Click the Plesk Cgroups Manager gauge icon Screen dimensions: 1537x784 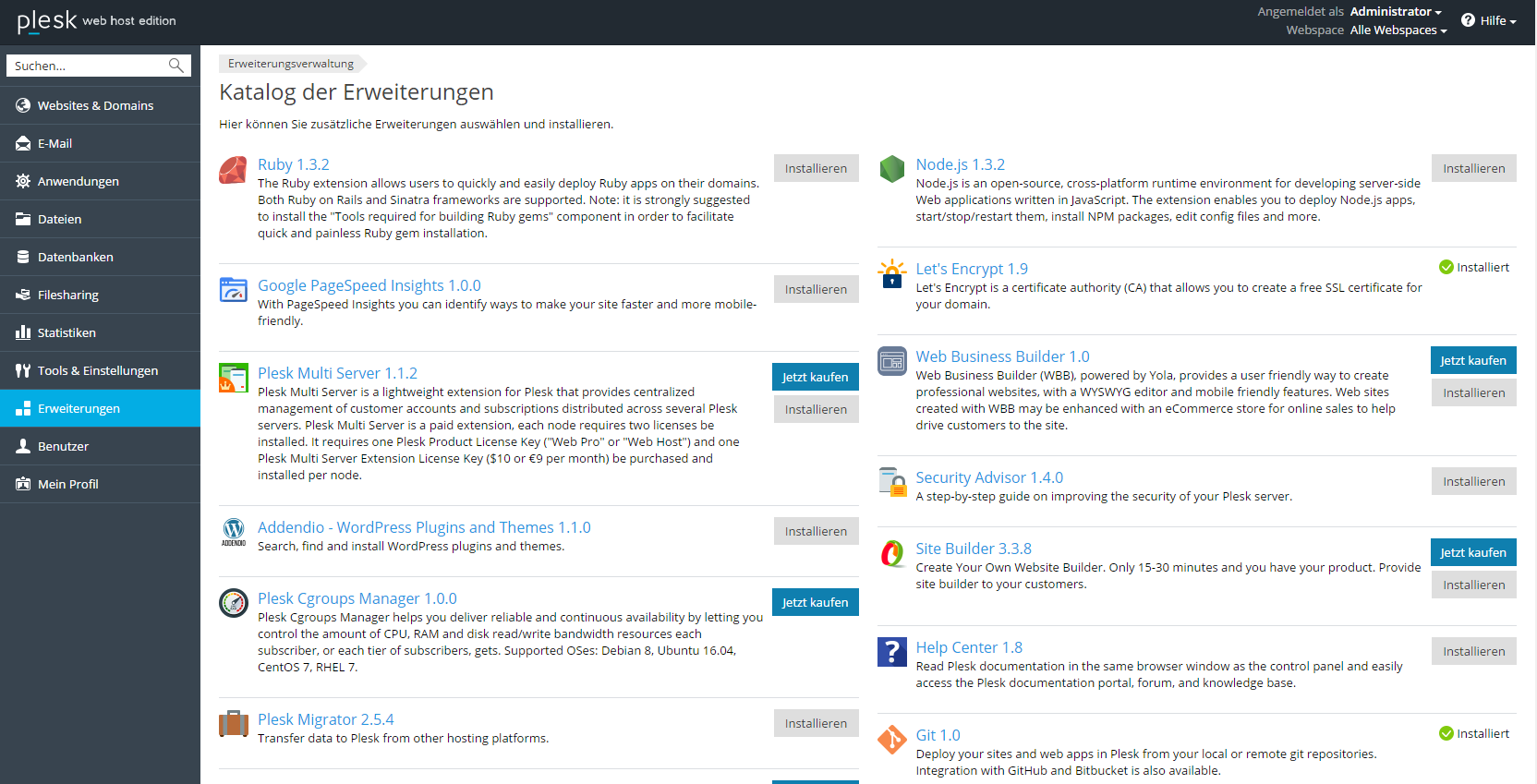coord(233,603)
